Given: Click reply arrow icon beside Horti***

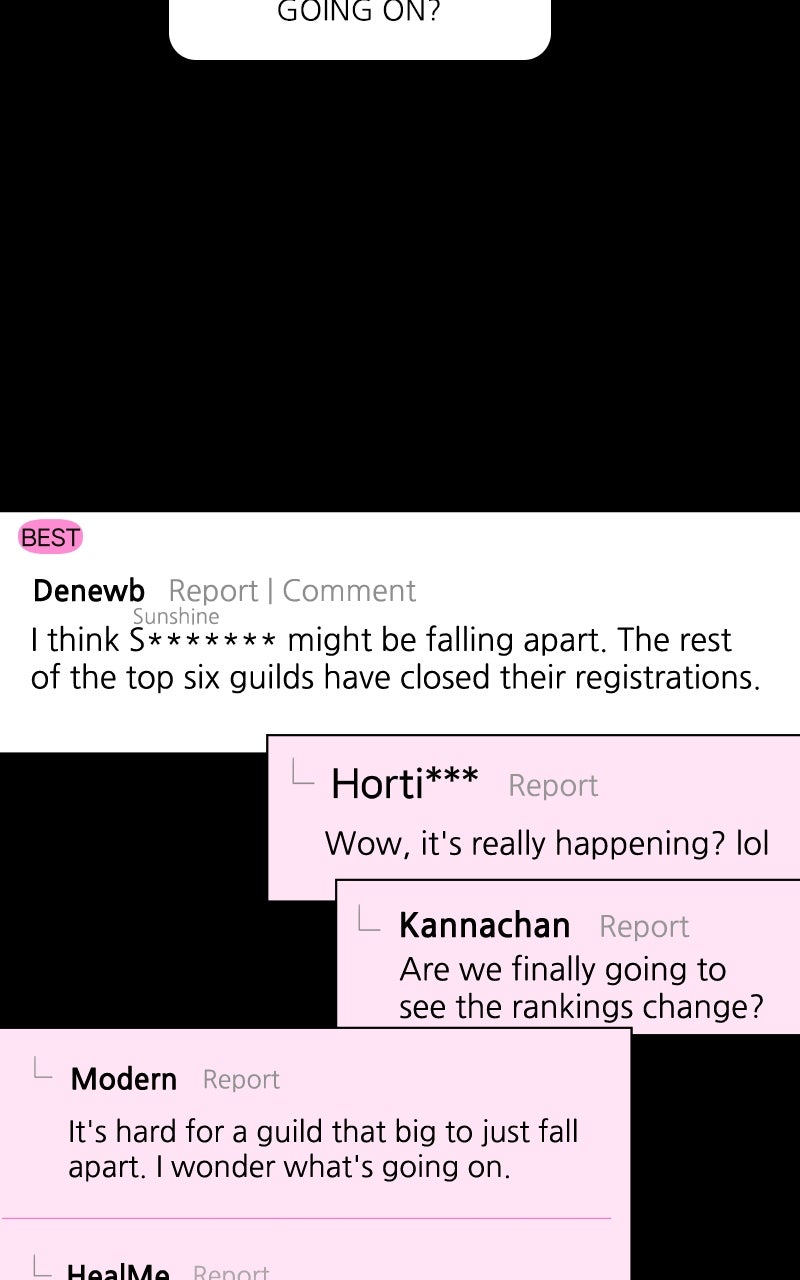Looking at the screenshot, I should pyautogui.click(x=302, y=772).
